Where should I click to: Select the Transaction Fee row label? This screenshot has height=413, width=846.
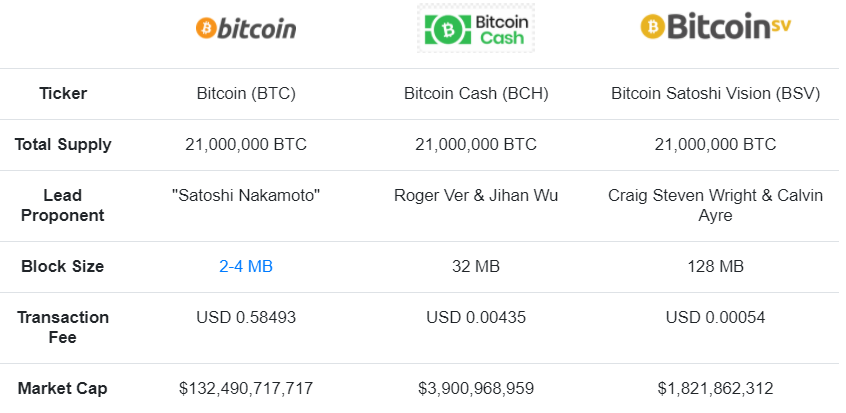click(x=63, y=327)
